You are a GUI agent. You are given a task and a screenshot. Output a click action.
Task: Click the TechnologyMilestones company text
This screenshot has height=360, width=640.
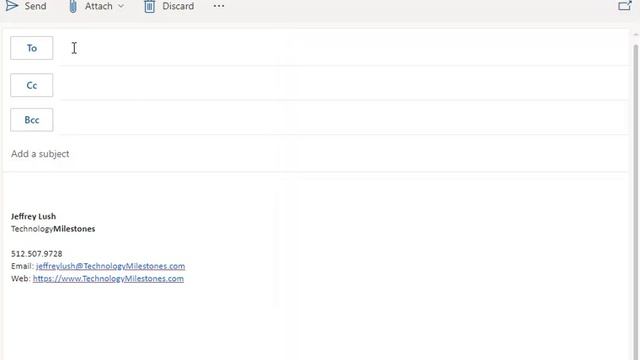pos(53,229)
